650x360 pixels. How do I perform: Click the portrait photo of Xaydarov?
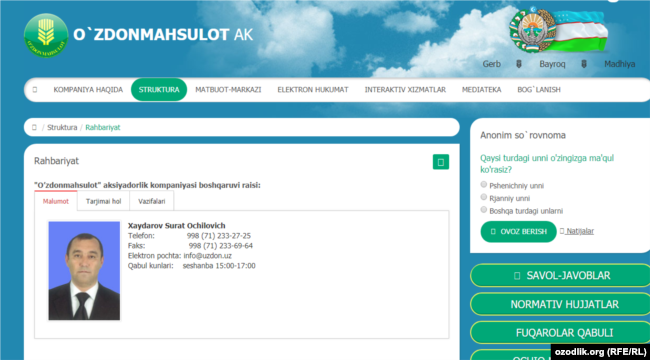[x=84, y=270]
